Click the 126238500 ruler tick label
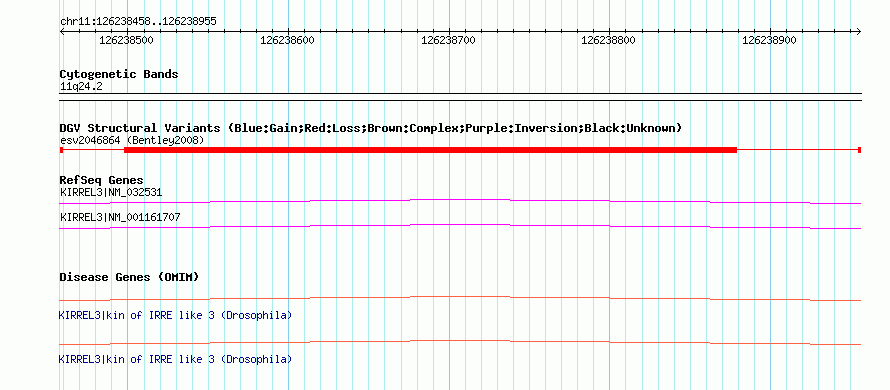 coord(126,40)
